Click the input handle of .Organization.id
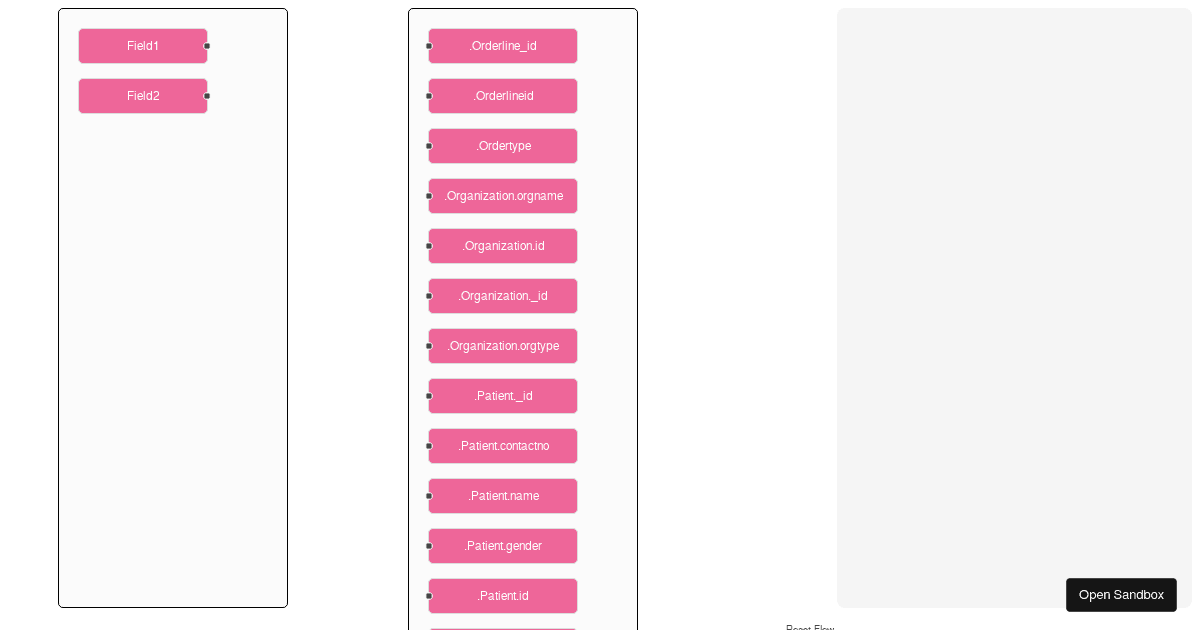 tap(429, 246)
